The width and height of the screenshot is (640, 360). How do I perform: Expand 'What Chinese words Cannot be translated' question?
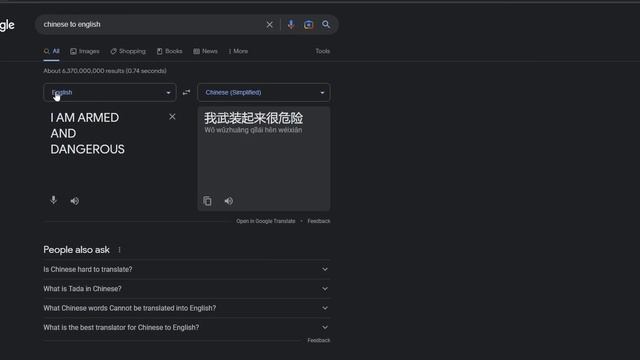coord(187,308)
